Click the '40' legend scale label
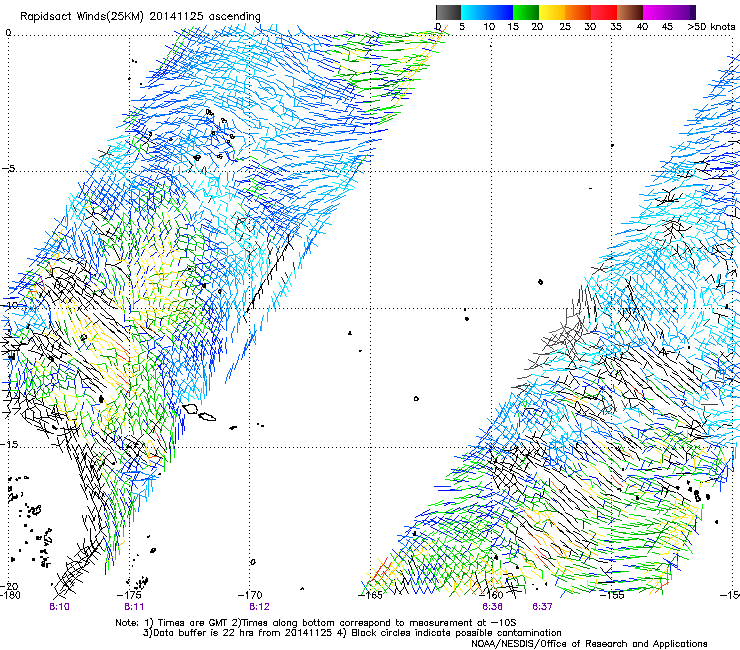Image resolution: width=740 pixels, height=650 pixels. [642, 27]
